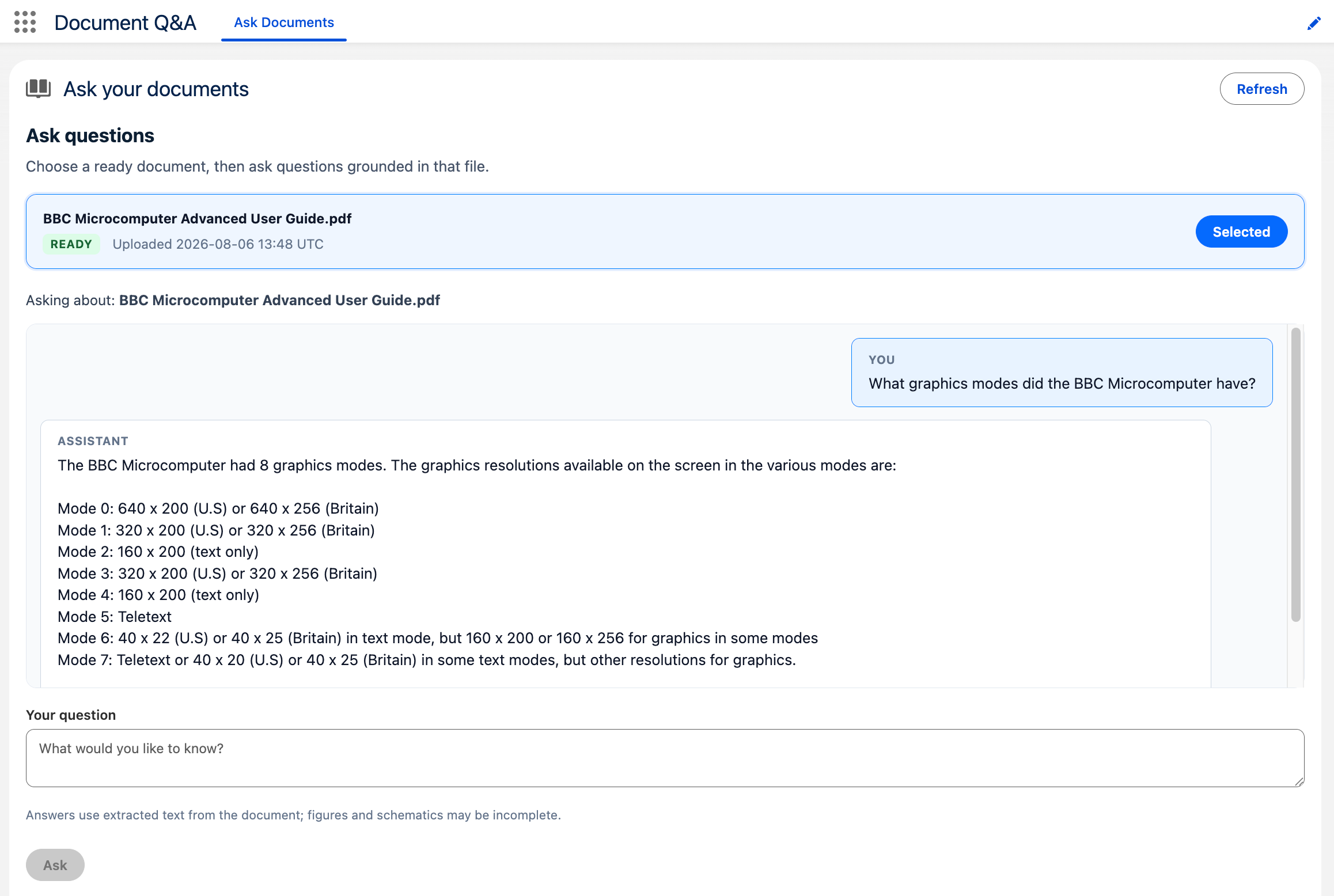Viewport: 1334px width, 896px height.
Task: Click the Mode 3: 320 x 200 line
Action: (218, 574)
